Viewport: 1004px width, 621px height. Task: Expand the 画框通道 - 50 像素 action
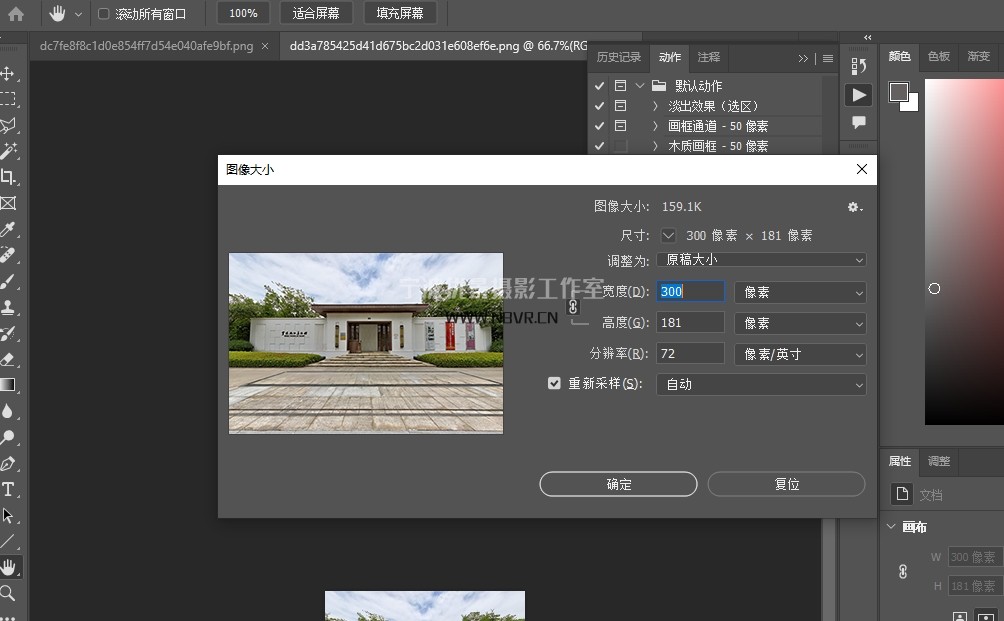tap(655, 126)
